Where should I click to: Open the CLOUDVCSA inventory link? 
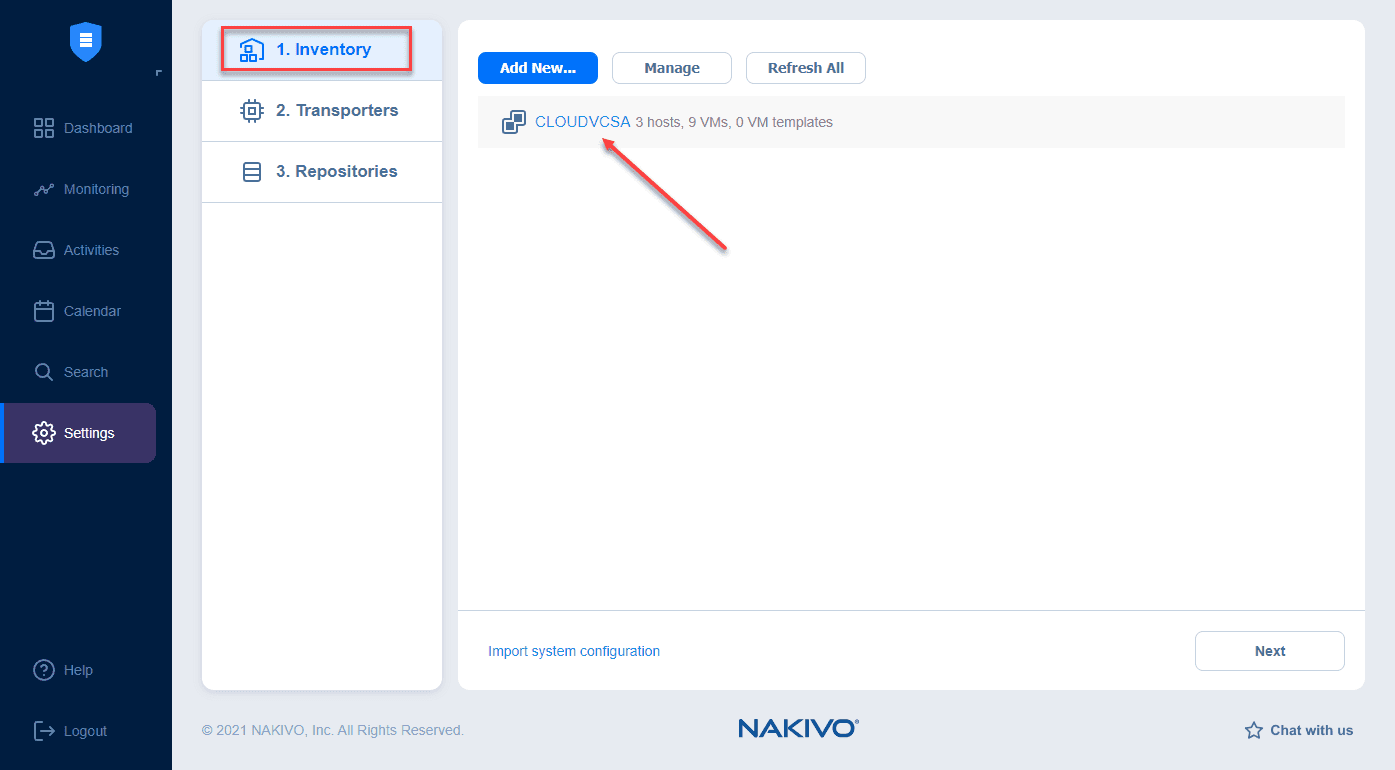[583, 122]
